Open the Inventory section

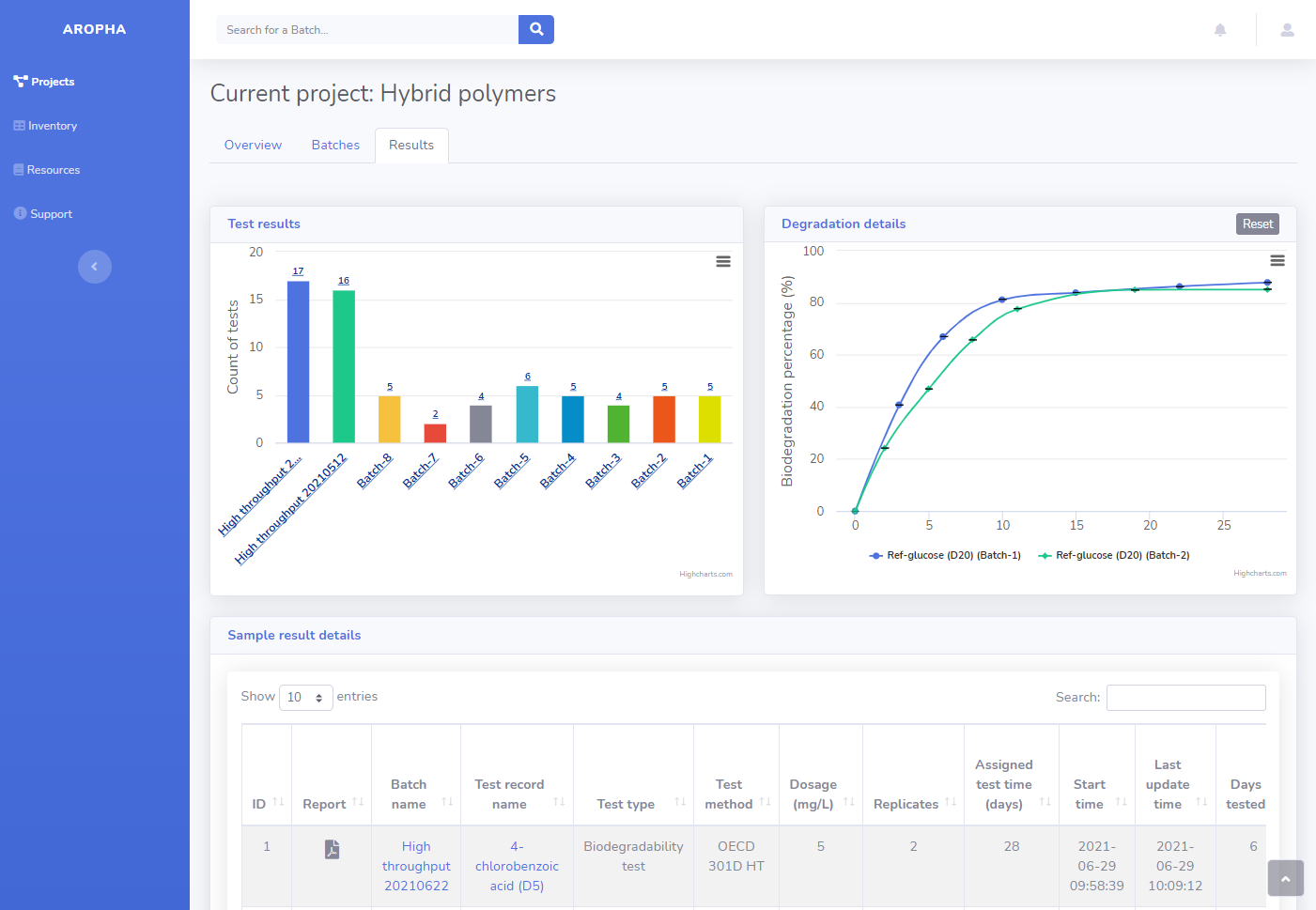click(52, 125)
